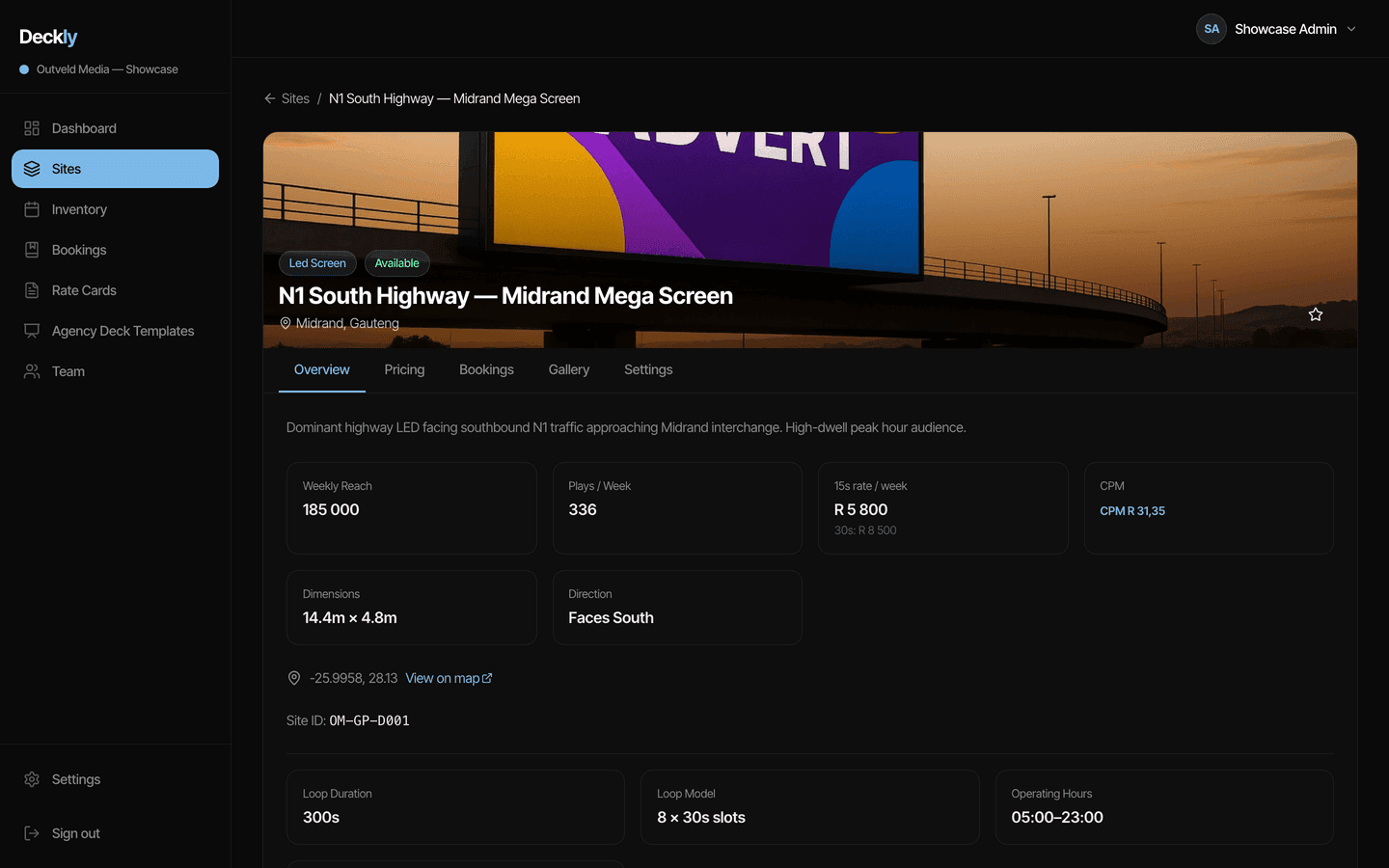Viewport: 1389px width, 868px height.
Task: Click the Agency Deck Templates presentation icon
Action: point(32,331)
